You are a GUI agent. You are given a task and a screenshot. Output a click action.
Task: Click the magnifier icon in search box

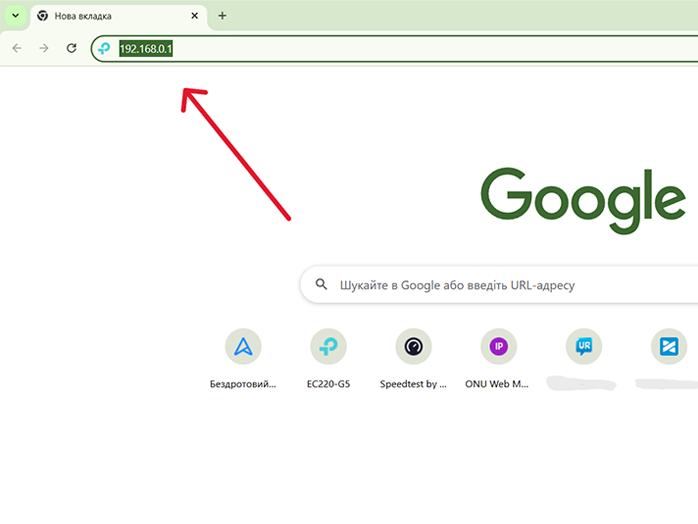[321, 284]
